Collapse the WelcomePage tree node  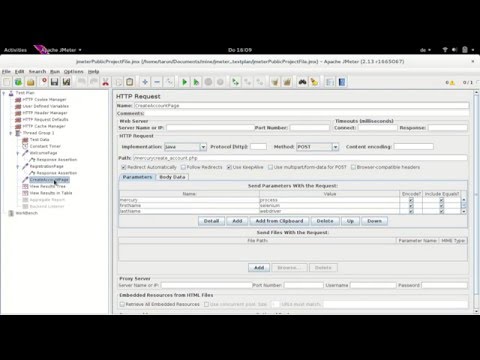tap(18, 153)
